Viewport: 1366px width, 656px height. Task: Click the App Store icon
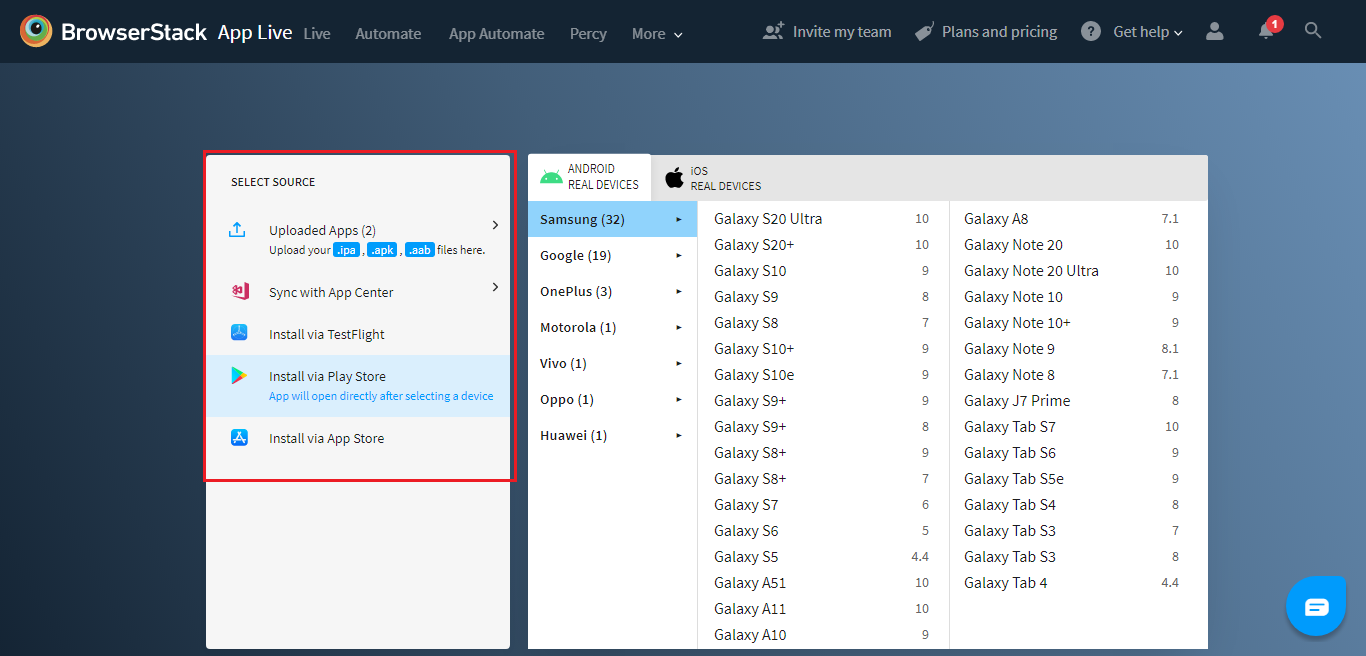(239, 437)
